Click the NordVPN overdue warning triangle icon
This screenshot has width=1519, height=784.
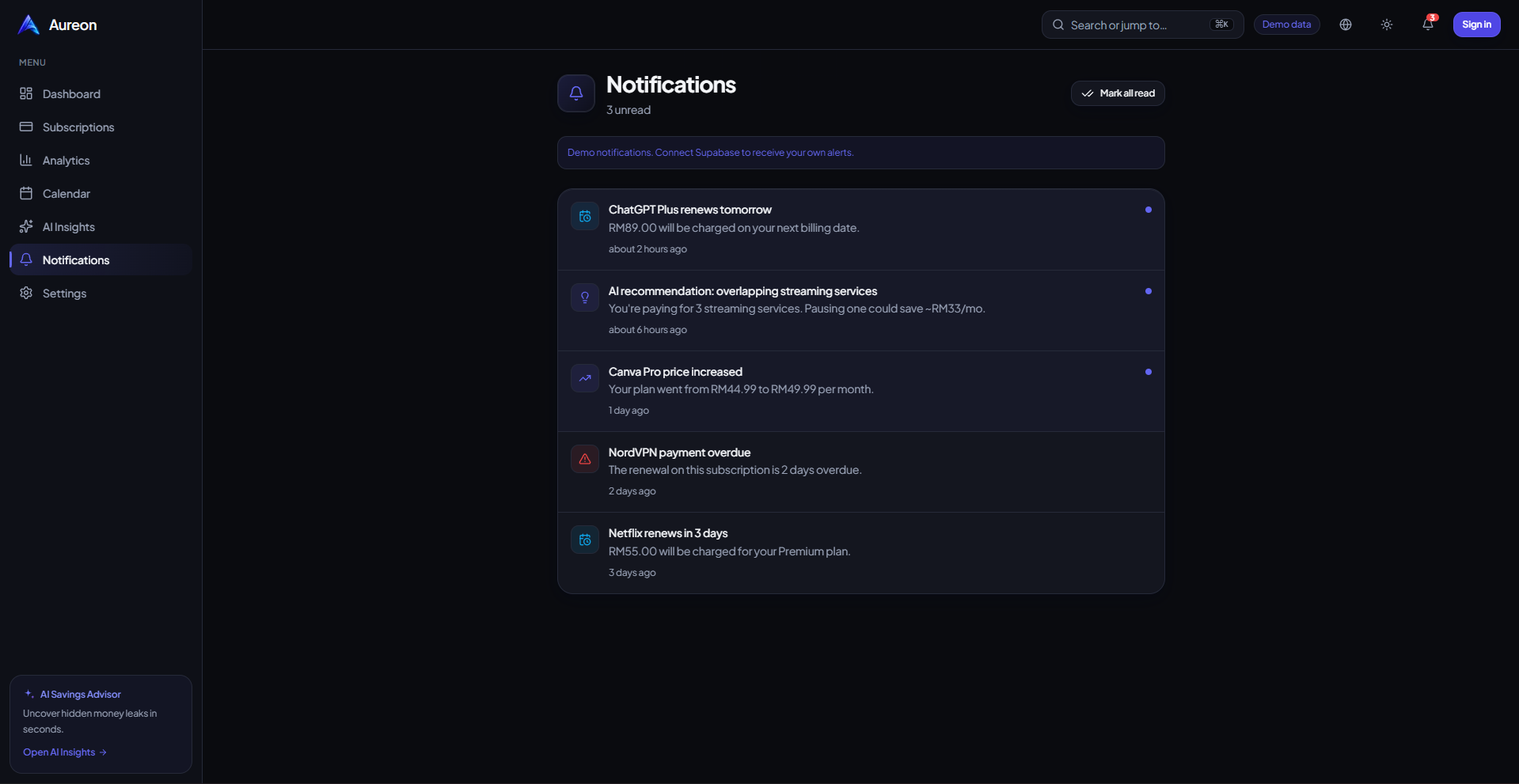pyautogui.click(x=585, y=459)
